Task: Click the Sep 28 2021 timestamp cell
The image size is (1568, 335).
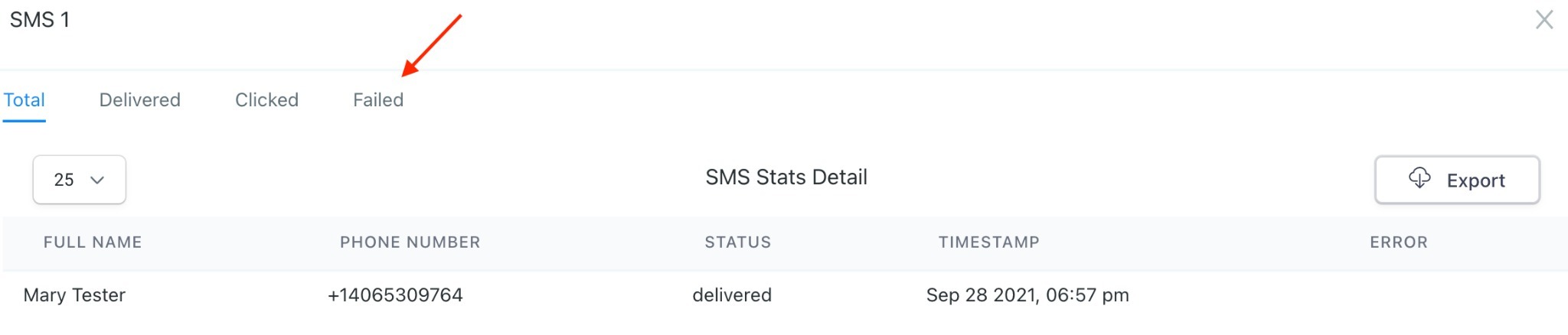Action: pyautogui.click(x=1027, y=295)
